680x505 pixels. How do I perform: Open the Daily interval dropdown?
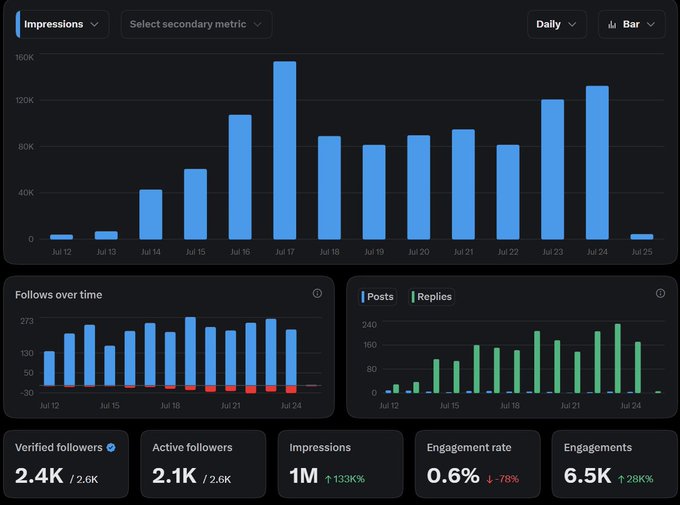pyautogui.click(x=557, y=24)
